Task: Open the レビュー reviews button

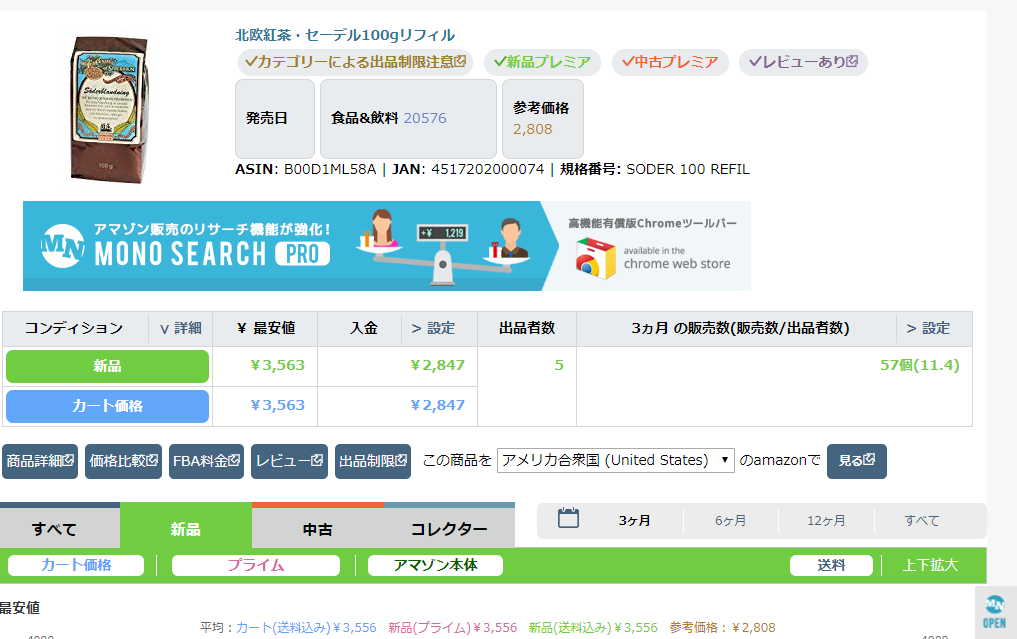Action: 289,461
